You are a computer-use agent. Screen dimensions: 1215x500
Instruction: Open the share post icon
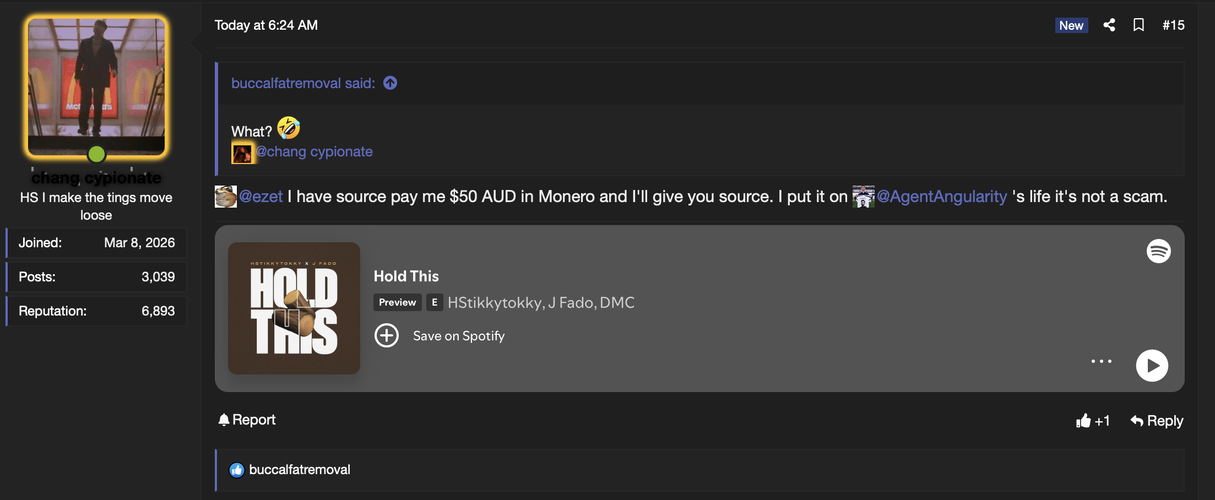(1109, 25)
